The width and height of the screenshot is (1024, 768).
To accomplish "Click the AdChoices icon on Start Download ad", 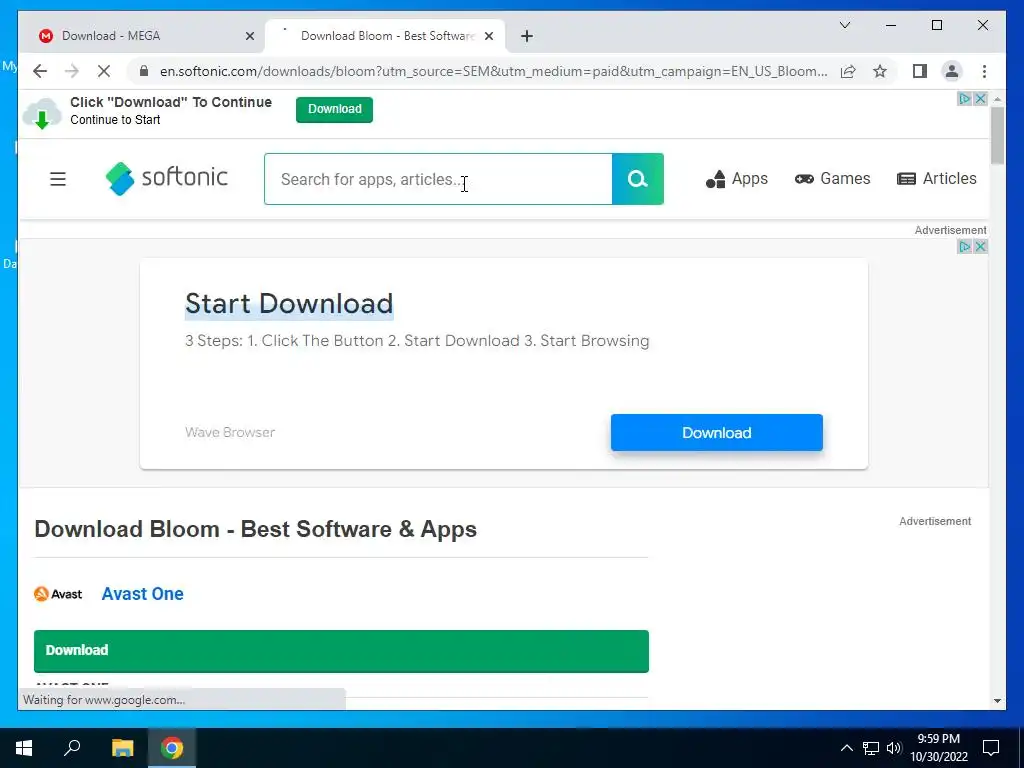I will pos(965,246).
